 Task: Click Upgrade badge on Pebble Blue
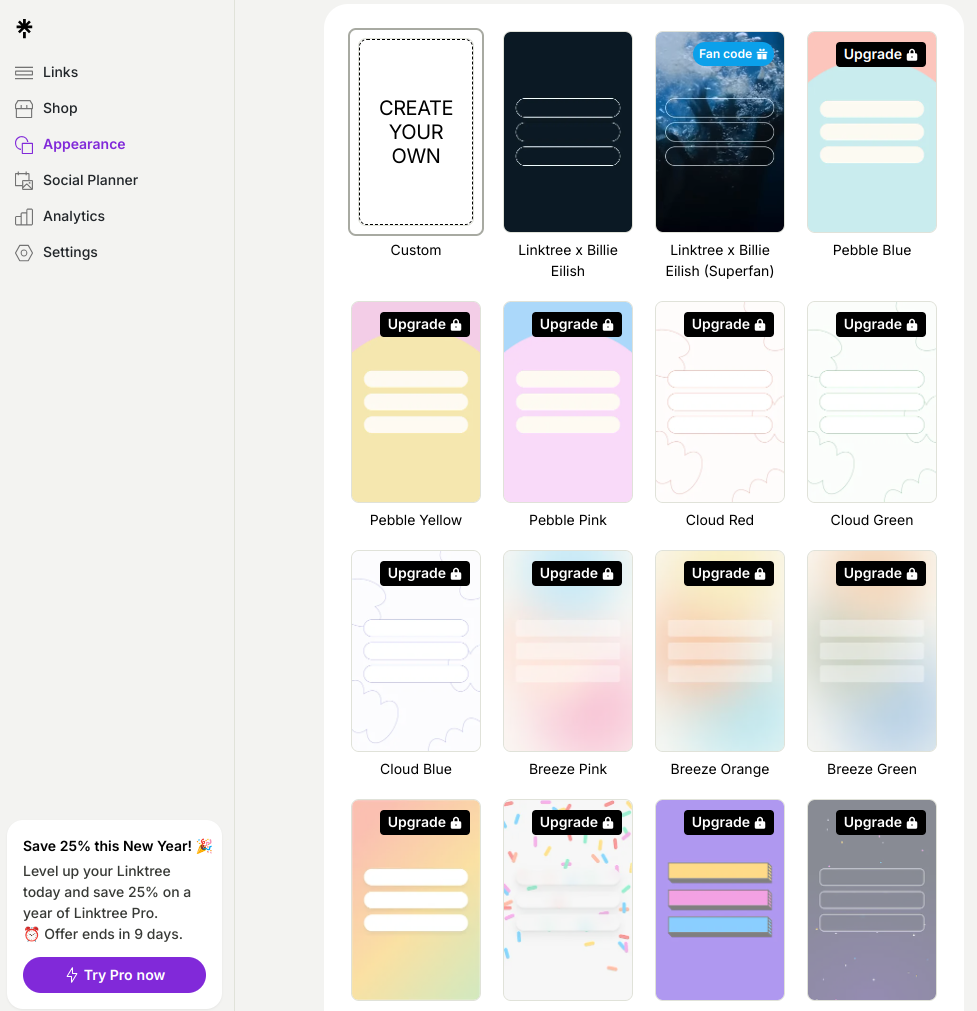tap(881, 55)
